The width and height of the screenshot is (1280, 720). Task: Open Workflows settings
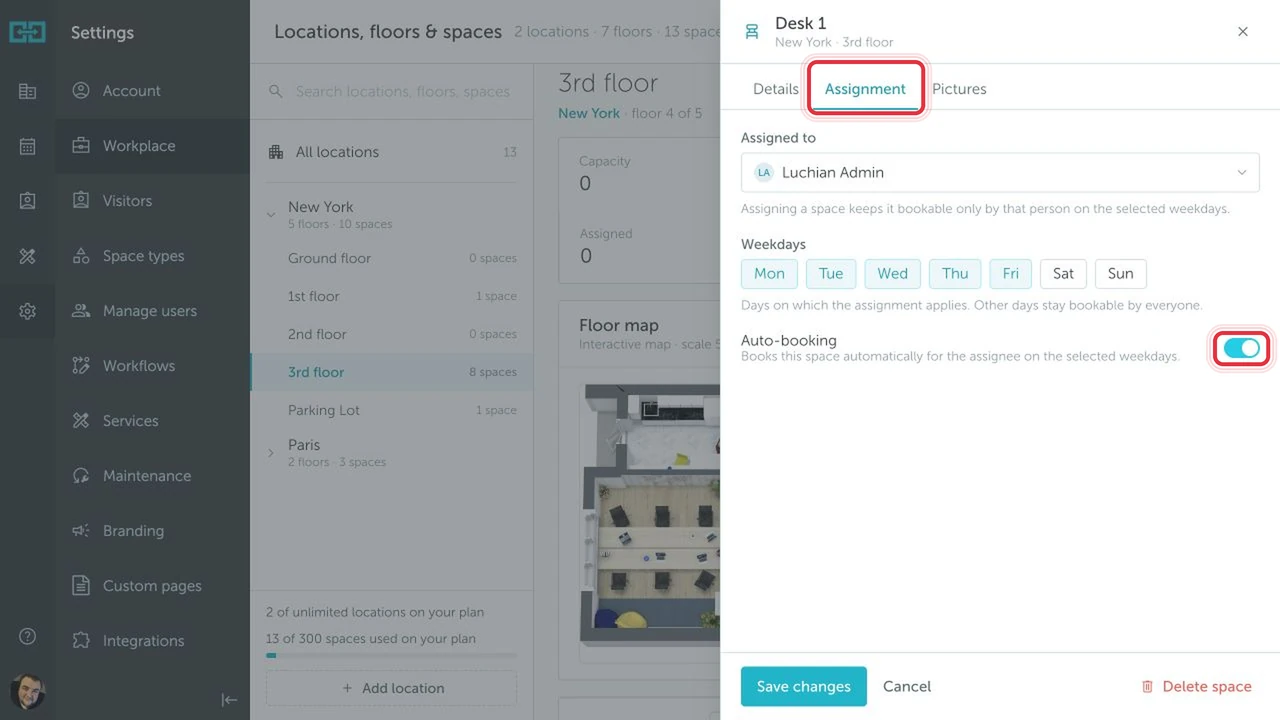pyautogui.click(x=152, y=366)
